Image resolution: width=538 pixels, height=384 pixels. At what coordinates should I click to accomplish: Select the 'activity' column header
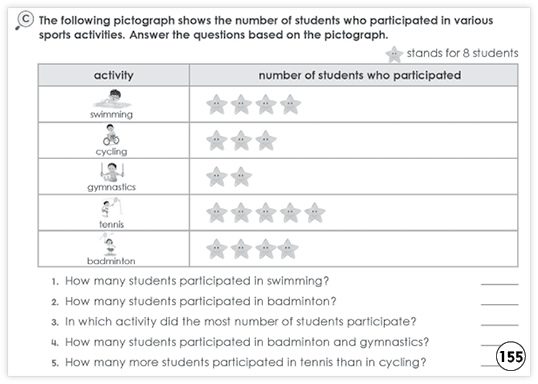(114, 75)
